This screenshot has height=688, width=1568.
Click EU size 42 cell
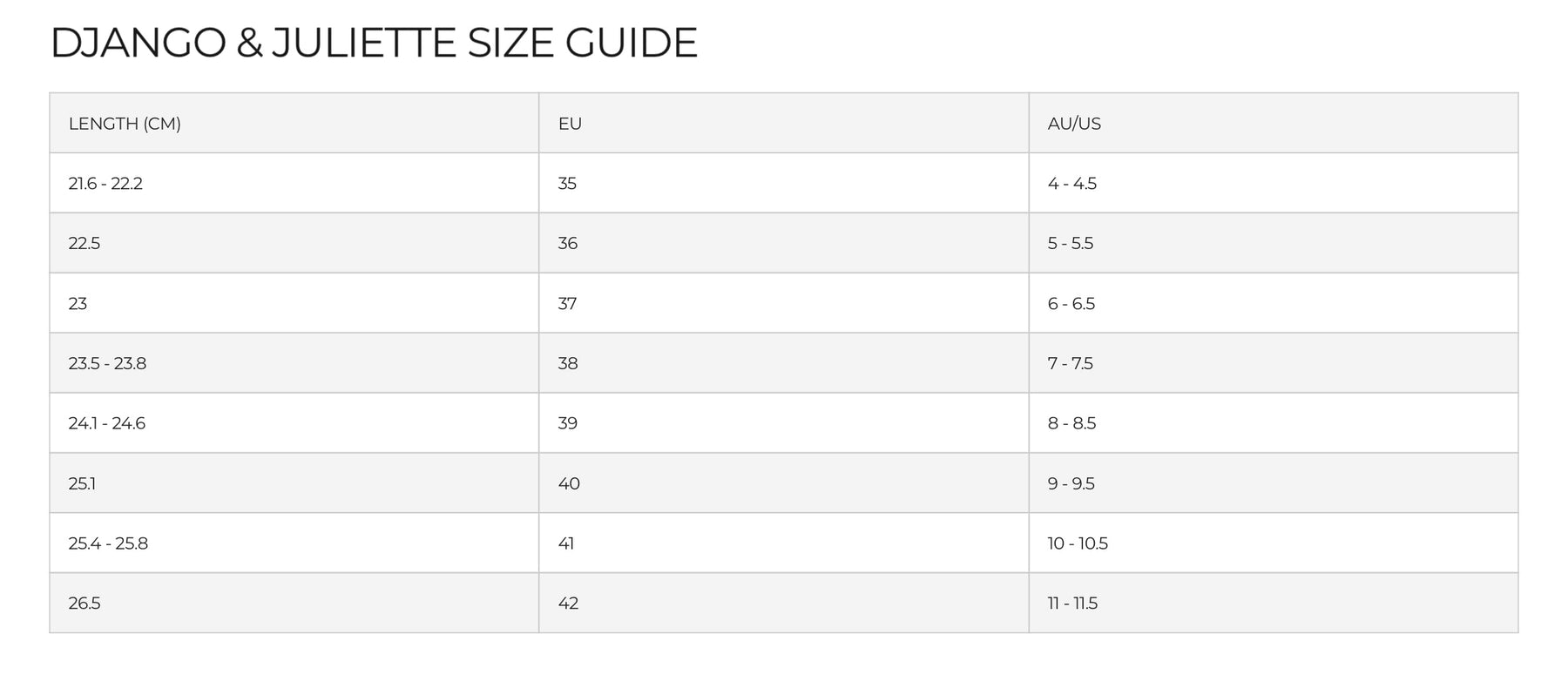point(568,604)
